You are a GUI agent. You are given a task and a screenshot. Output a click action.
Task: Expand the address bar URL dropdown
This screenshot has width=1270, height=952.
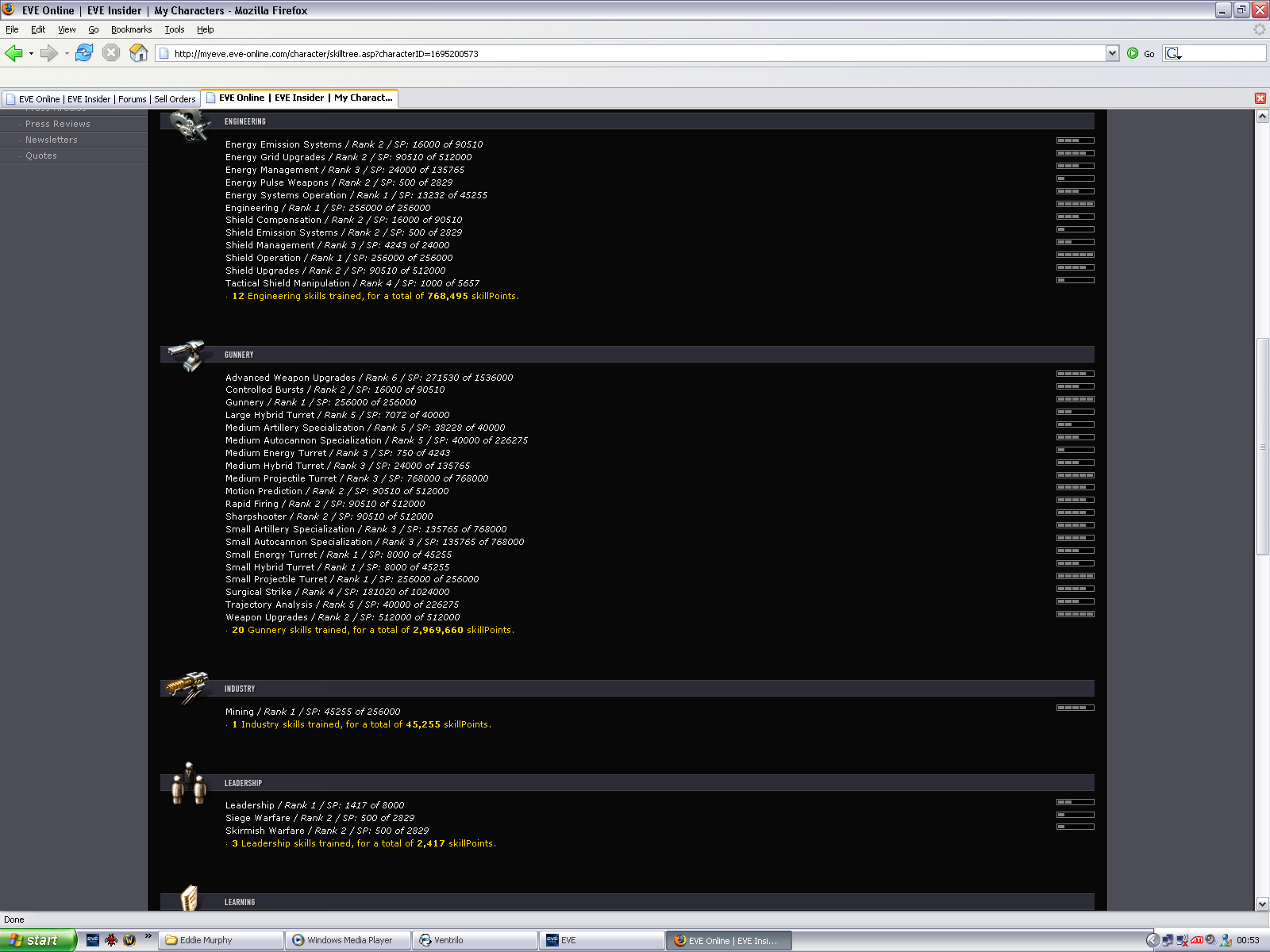[1112, 53]
